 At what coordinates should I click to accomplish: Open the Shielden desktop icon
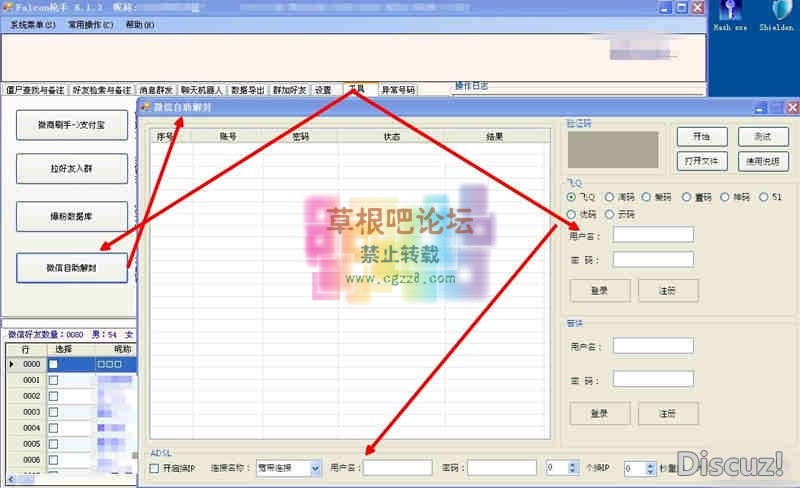pos(777,15)
